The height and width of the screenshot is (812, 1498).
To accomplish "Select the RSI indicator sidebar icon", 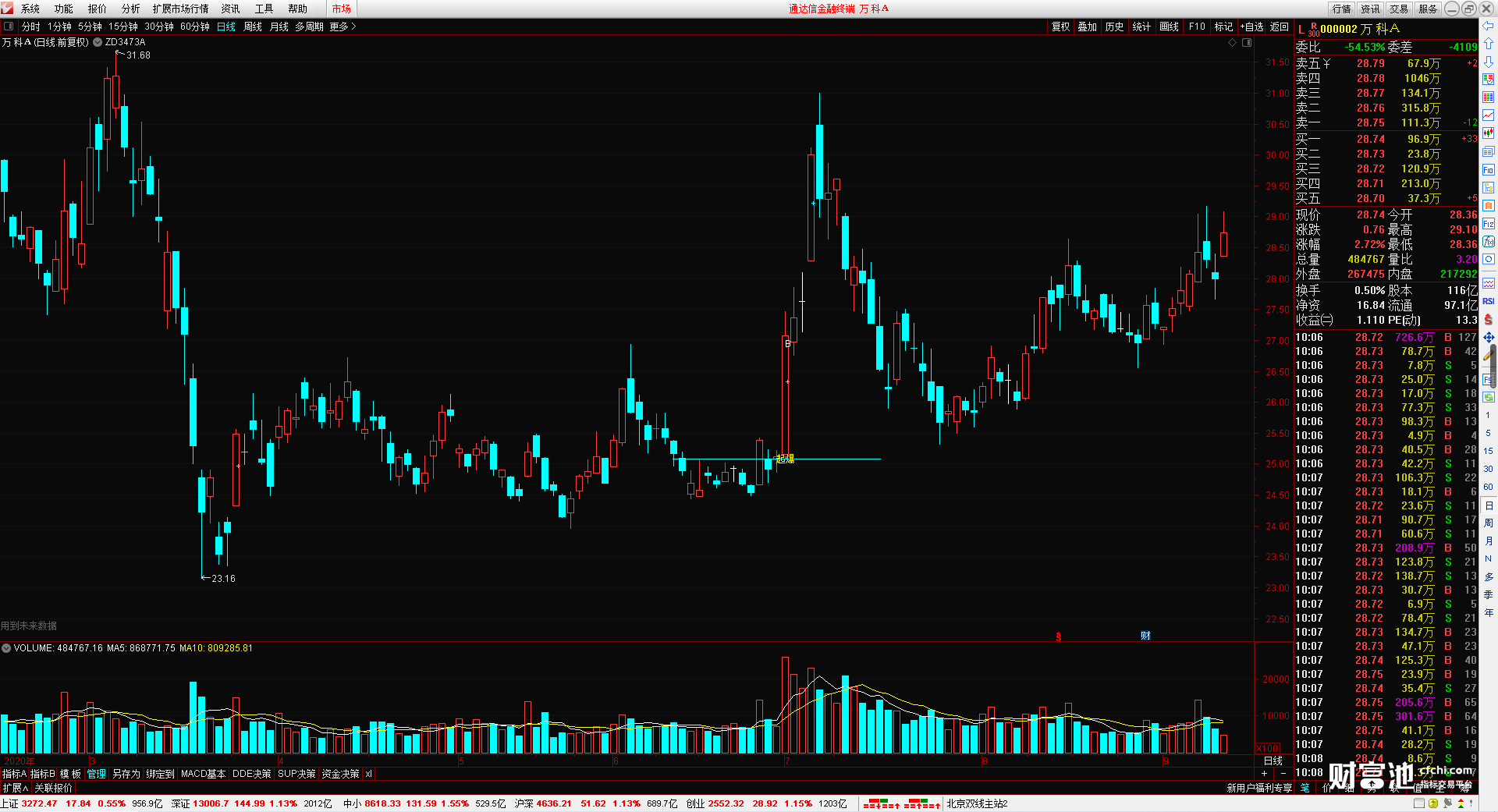I will coord(1489,301).
